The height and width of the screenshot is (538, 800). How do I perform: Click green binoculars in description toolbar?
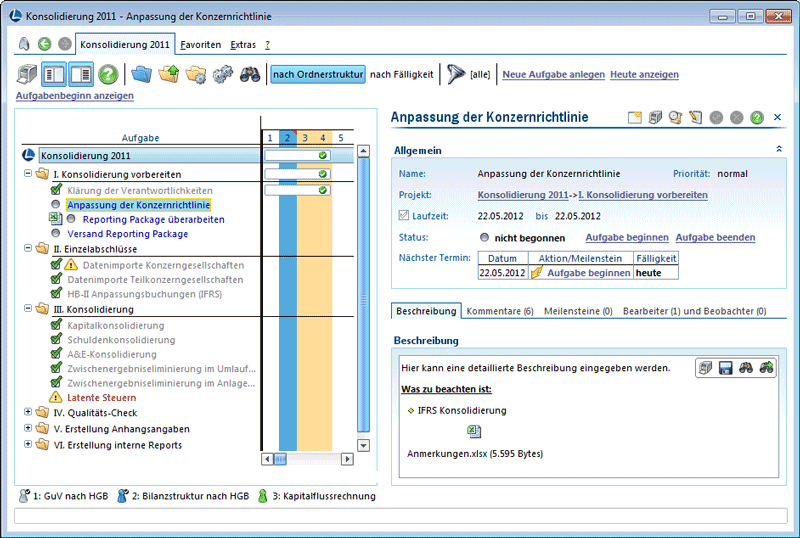point(766,368)
